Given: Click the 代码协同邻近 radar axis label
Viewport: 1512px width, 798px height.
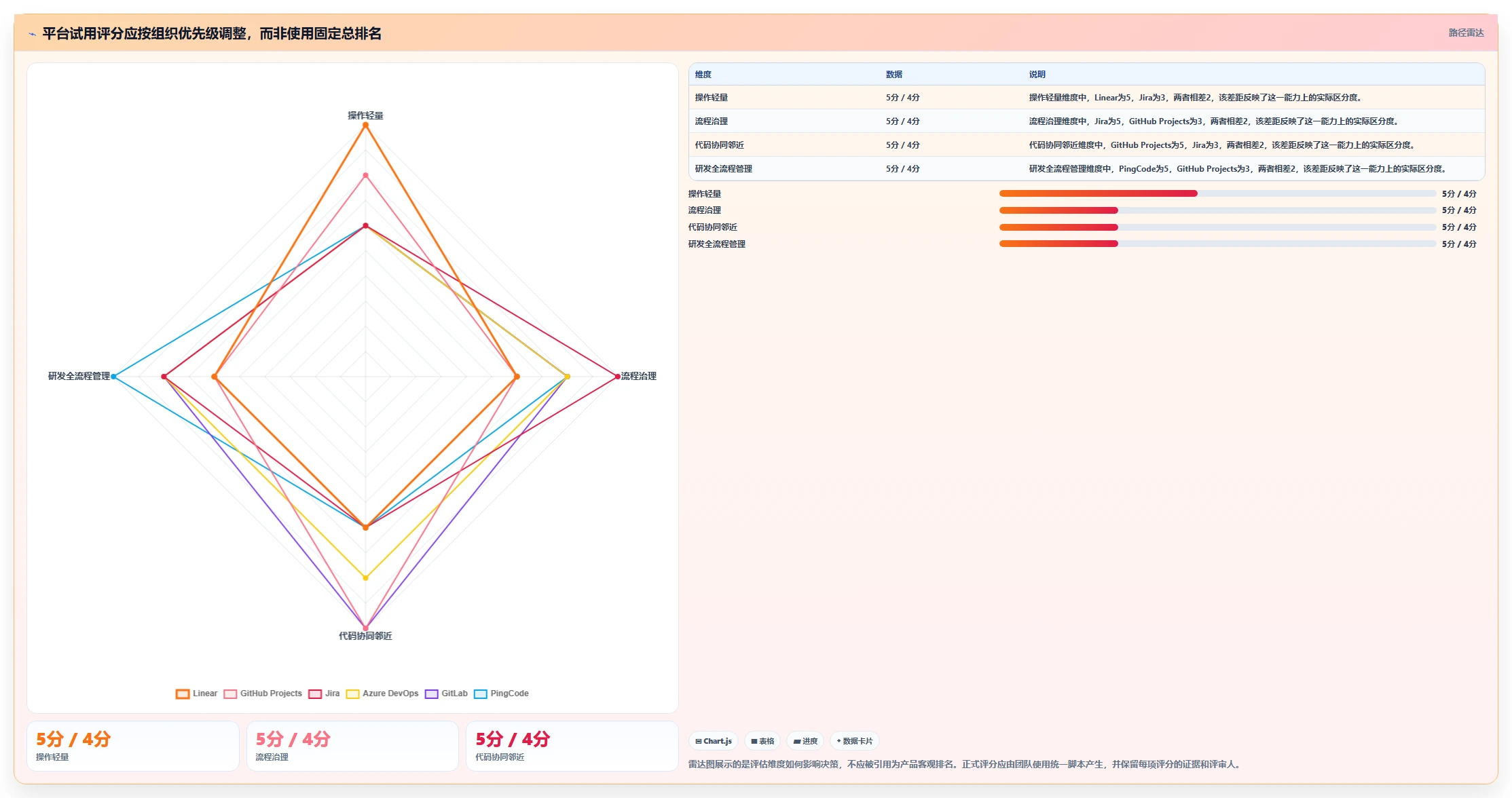Looking at the screenshot, I should coord(365,636).
